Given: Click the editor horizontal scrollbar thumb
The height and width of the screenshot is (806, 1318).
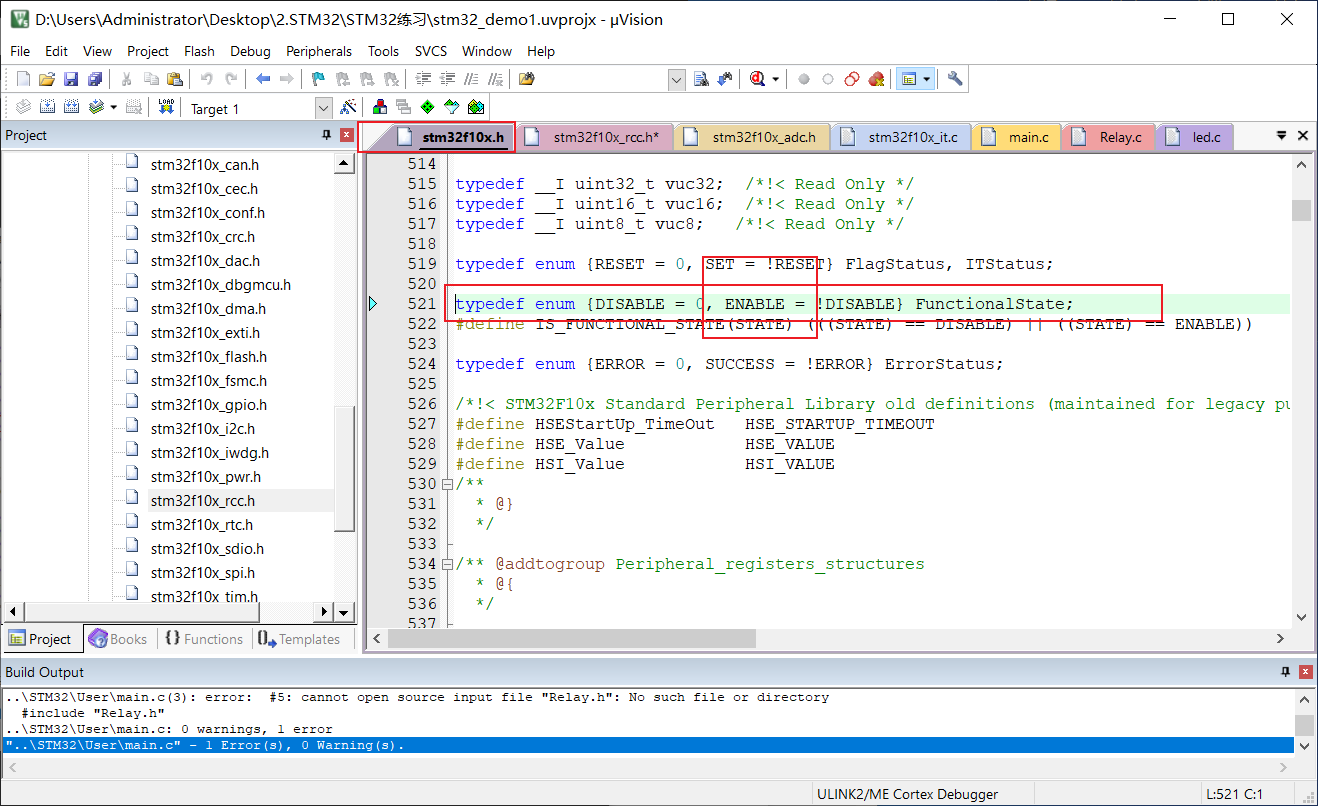Looking at the screenshot, I should point(573,638).
